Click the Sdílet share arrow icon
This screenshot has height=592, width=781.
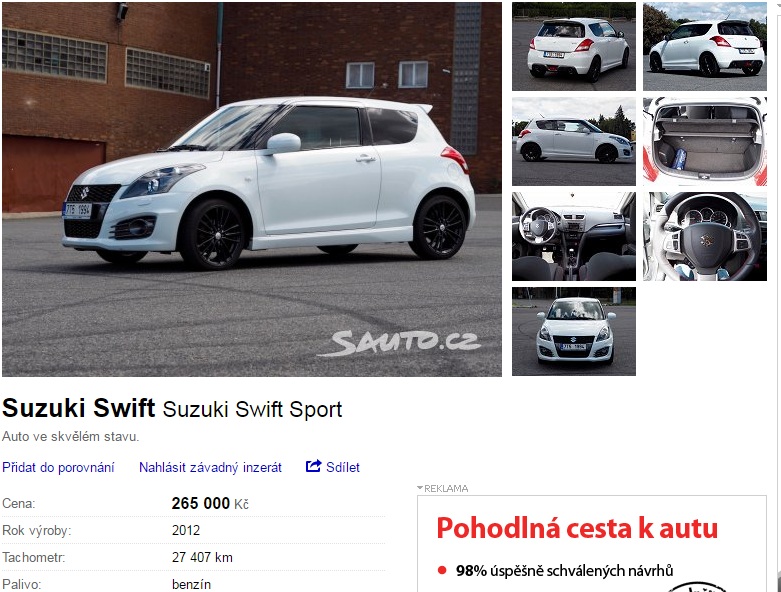313,467
